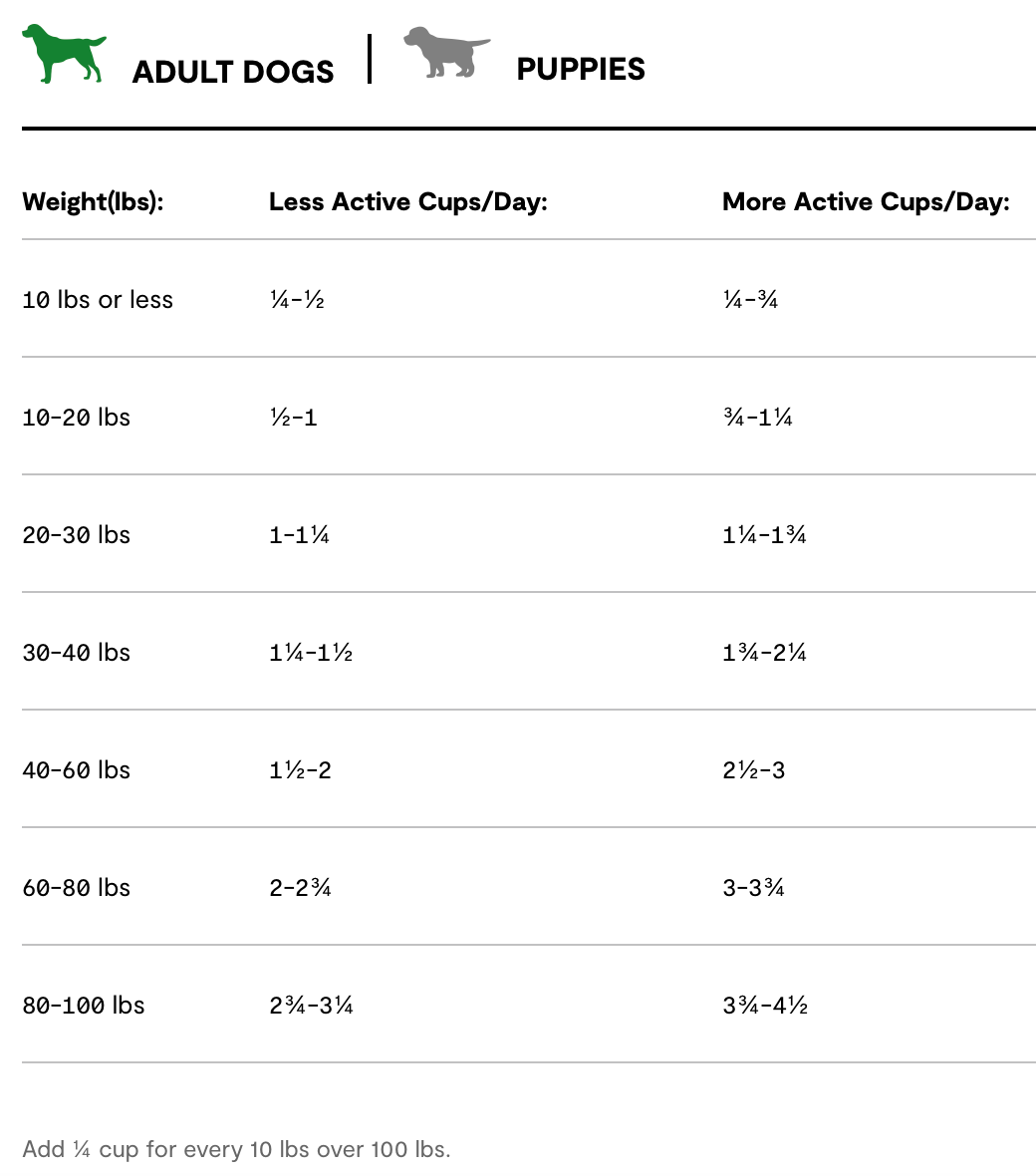Click the ½-1 less active value

[293, 418]
